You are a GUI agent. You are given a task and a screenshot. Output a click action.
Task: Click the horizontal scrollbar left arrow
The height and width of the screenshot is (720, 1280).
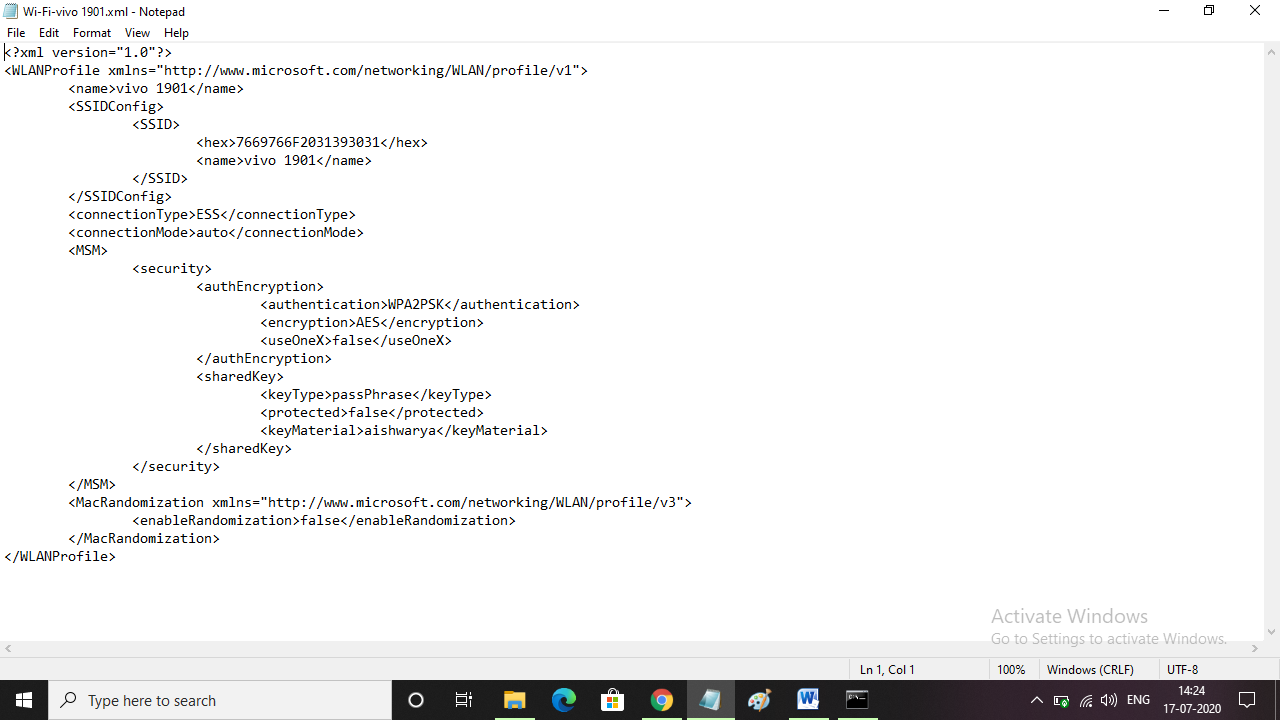[x=8, y=649]
